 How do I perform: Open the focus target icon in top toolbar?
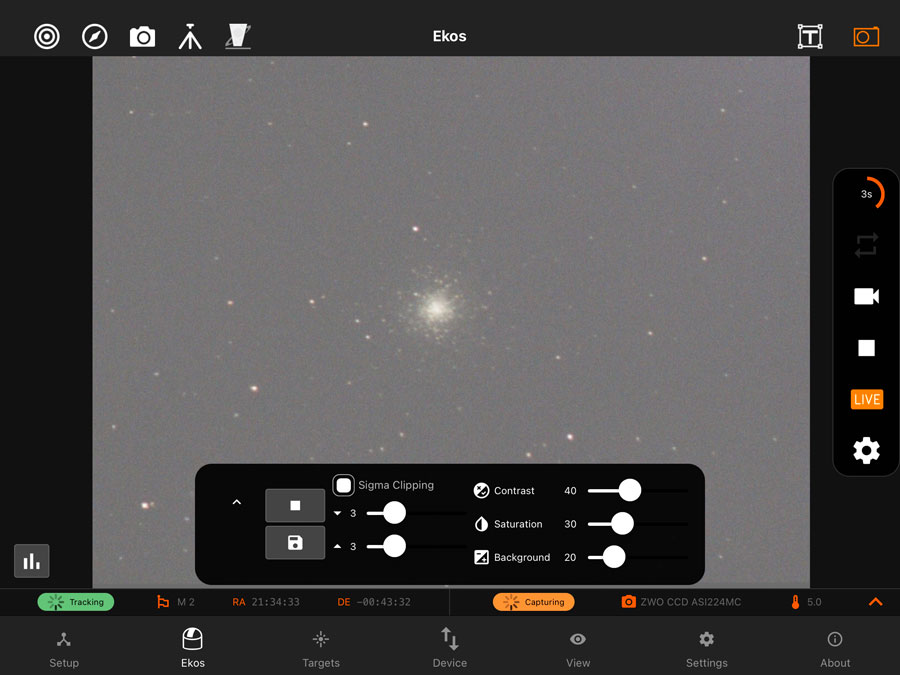pyautogui.click(x=46, y=37)
